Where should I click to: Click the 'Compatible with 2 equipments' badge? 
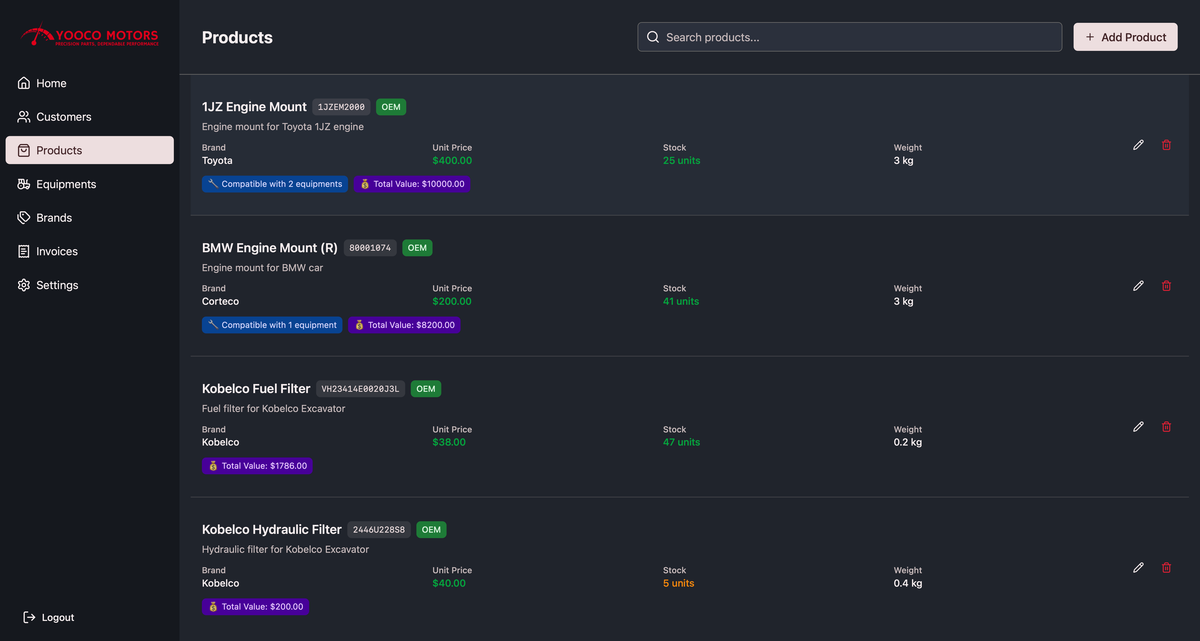point(275,184)
